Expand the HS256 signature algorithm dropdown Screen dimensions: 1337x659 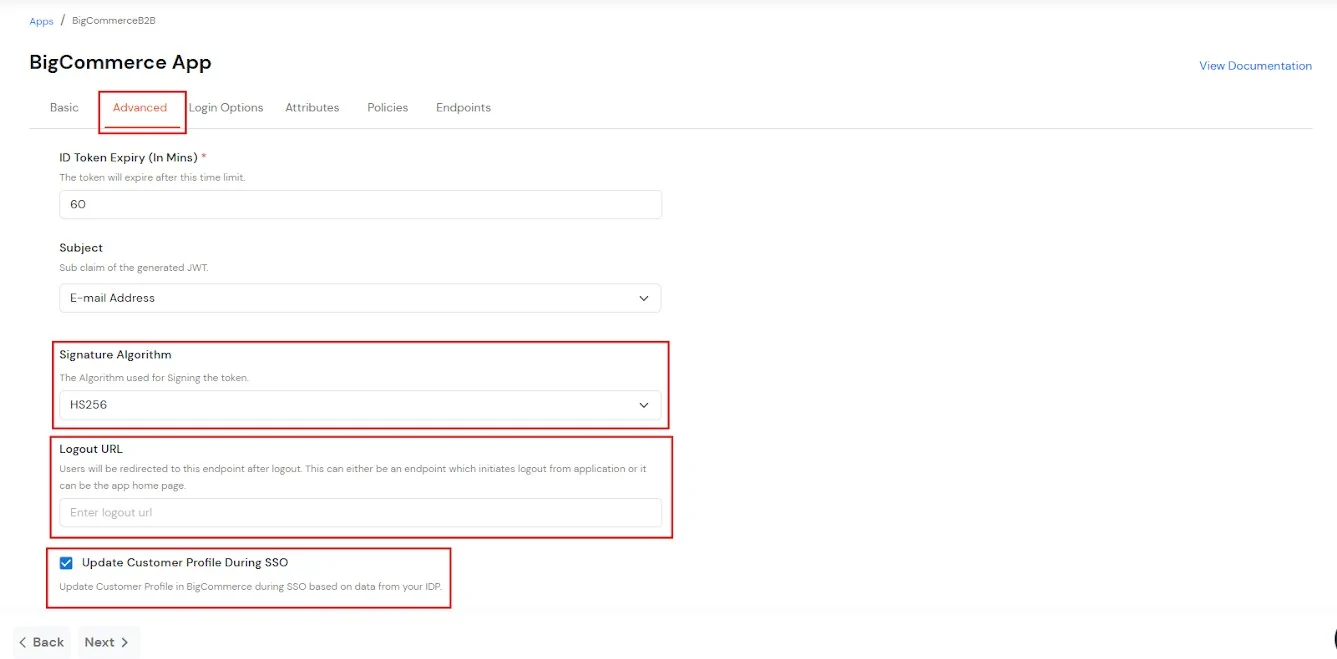point(360,405)
